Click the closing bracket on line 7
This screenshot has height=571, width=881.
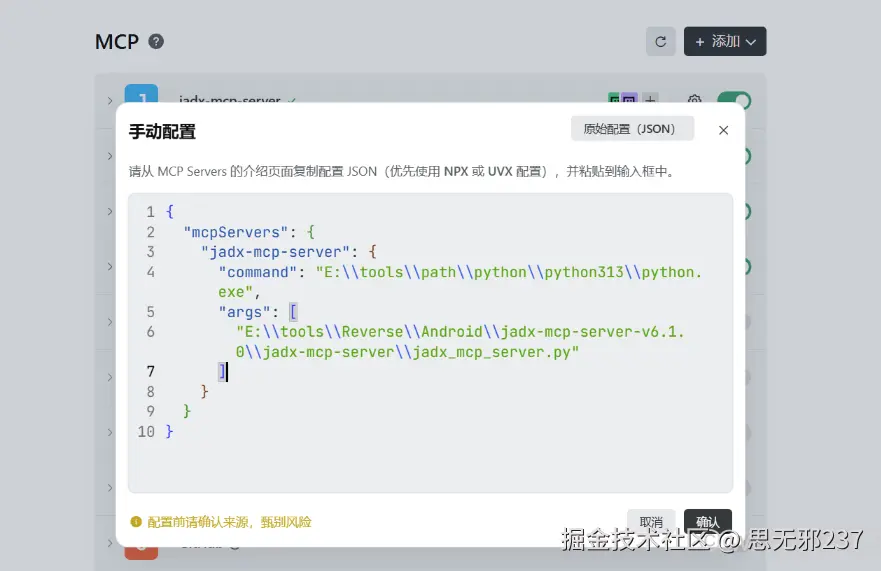(x=222, y=371)
